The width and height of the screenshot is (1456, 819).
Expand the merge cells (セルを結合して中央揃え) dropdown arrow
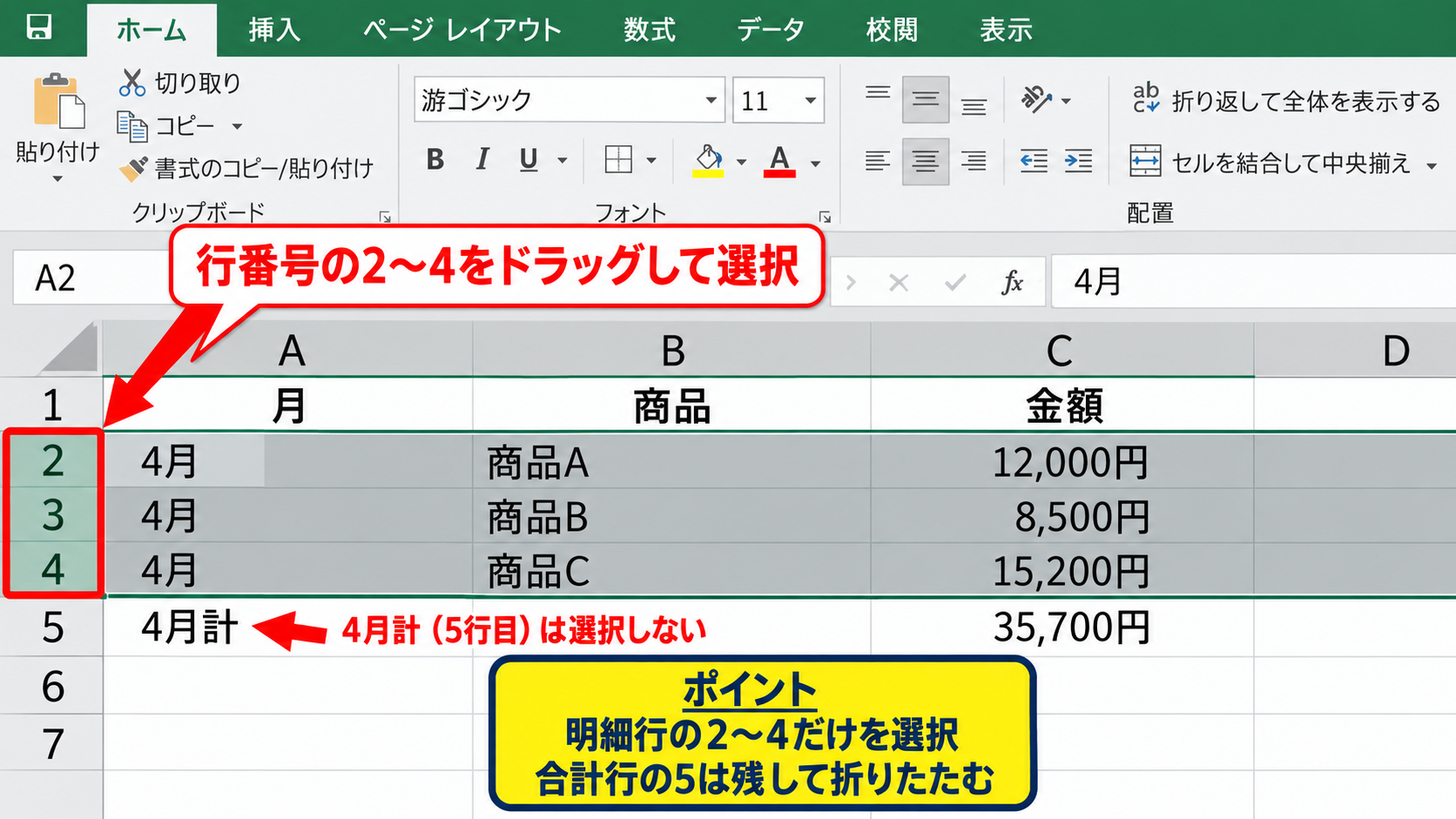click(1432, 165)
